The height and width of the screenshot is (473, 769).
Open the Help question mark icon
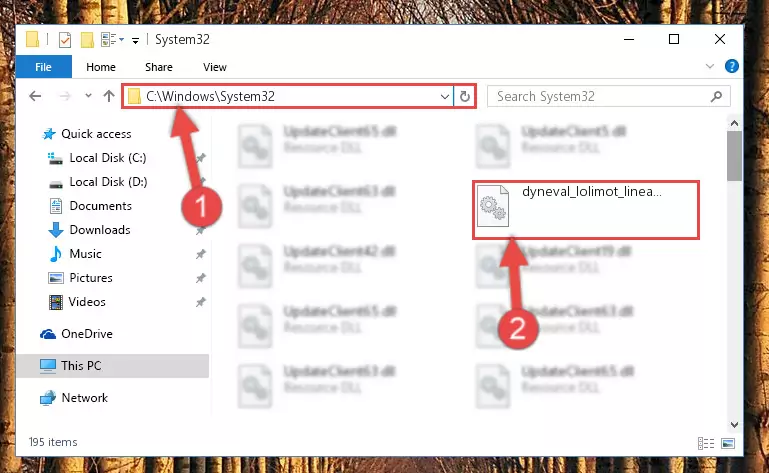pyautogui.click(x=731, y=66)
